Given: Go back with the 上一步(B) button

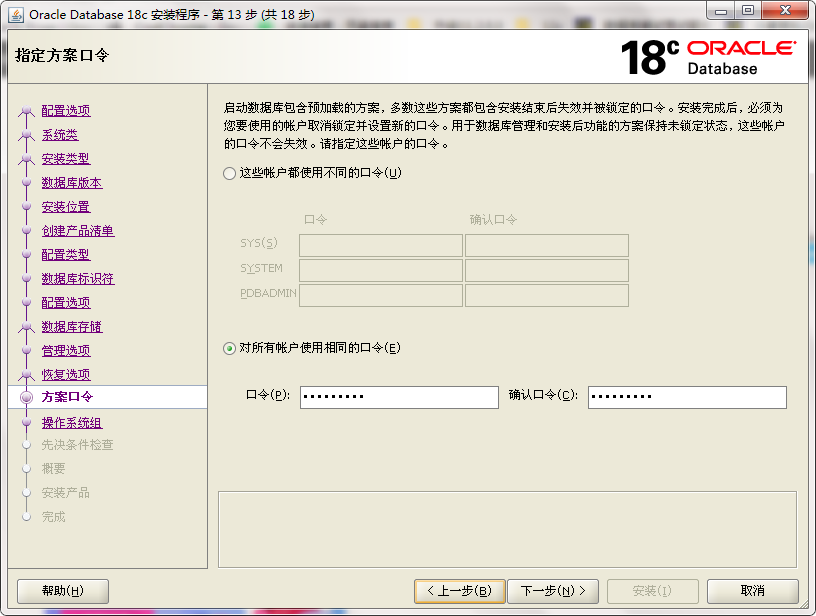Looking at the screenshot, I should pos(460,591).
